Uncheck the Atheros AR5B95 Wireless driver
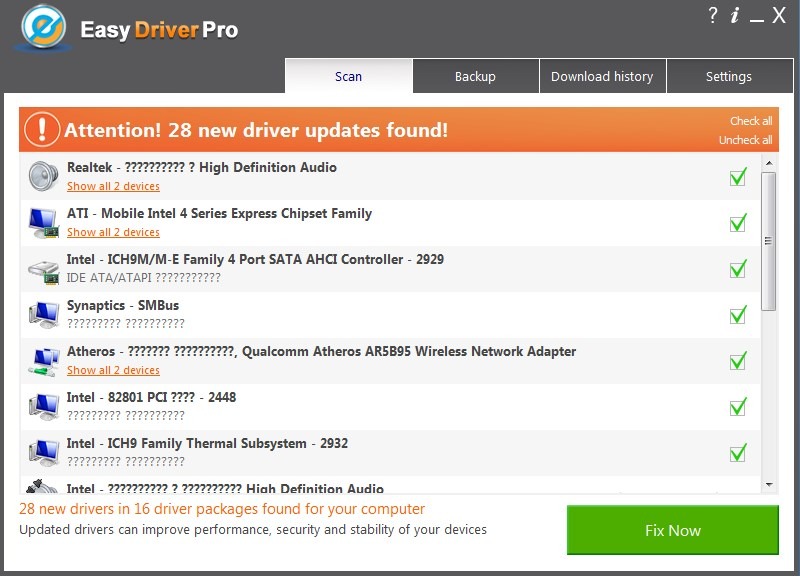Viewport: 800px width, 576px height. (738, 361)
